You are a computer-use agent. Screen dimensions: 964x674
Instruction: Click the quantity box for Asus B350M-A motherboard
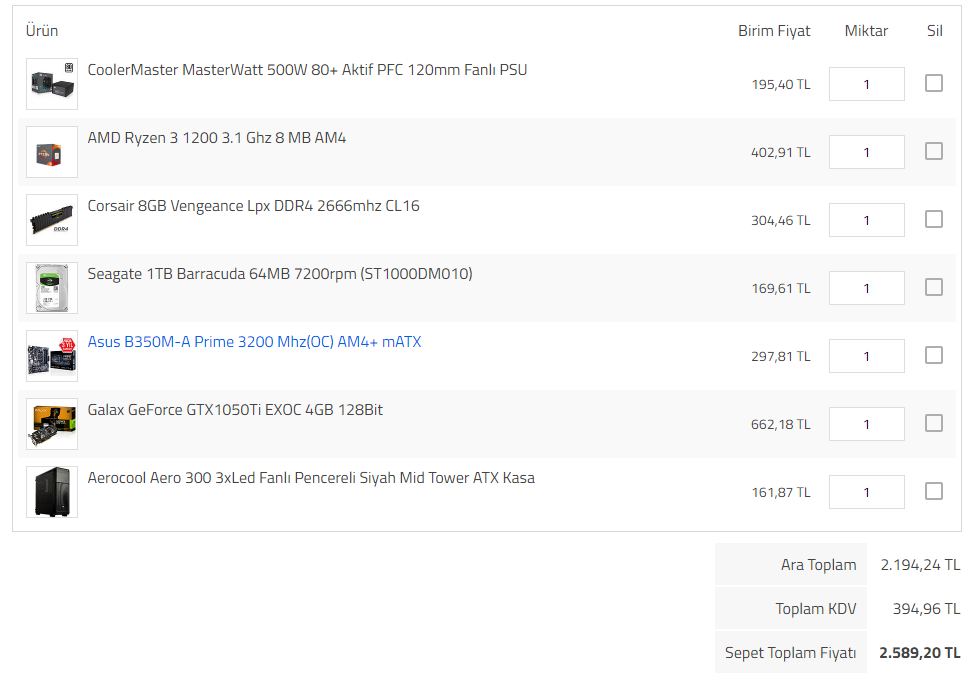[866, 356]
